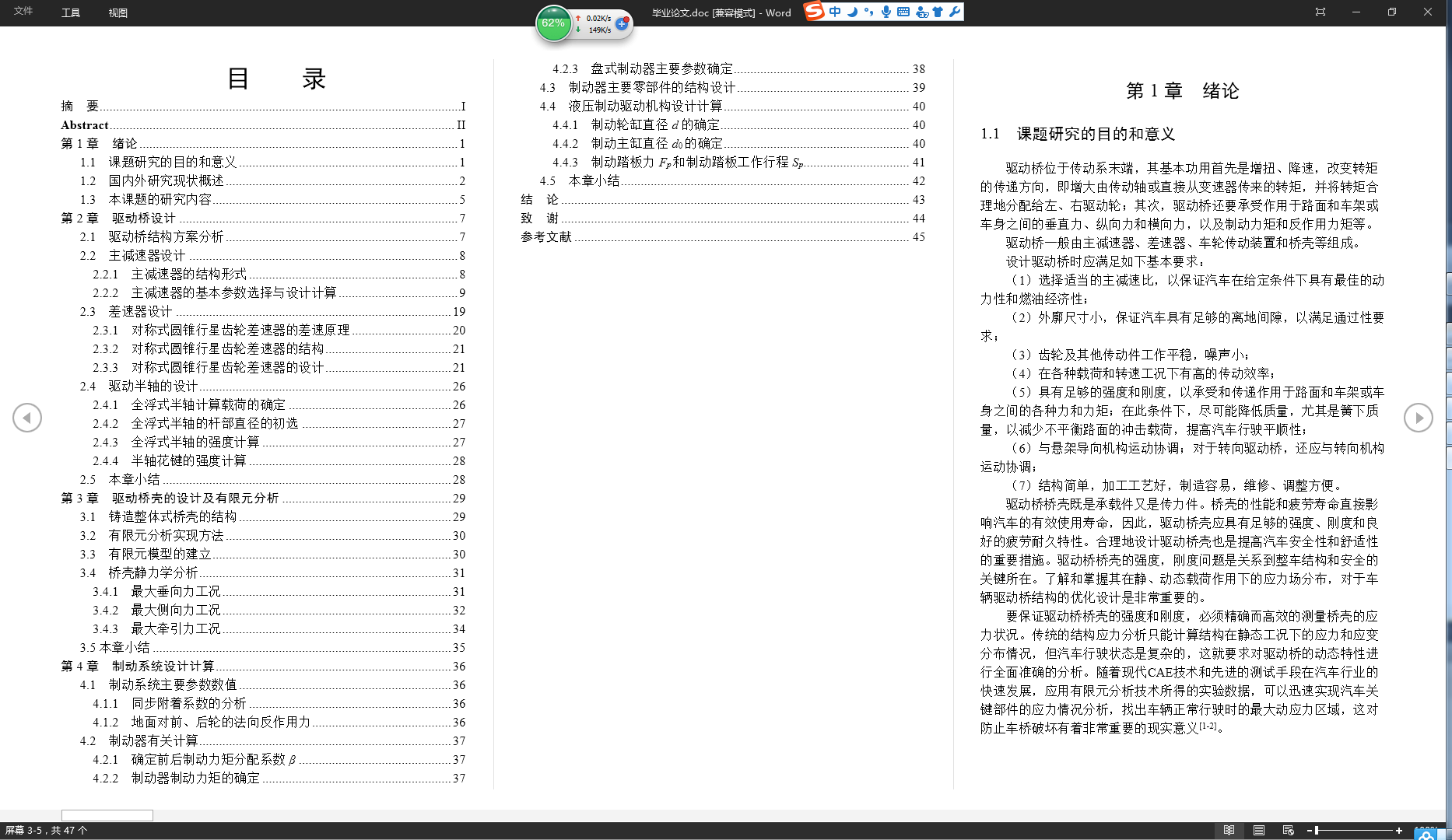Toggle full-screen auto-hide reading toolbar

(x=1320, y=12)
